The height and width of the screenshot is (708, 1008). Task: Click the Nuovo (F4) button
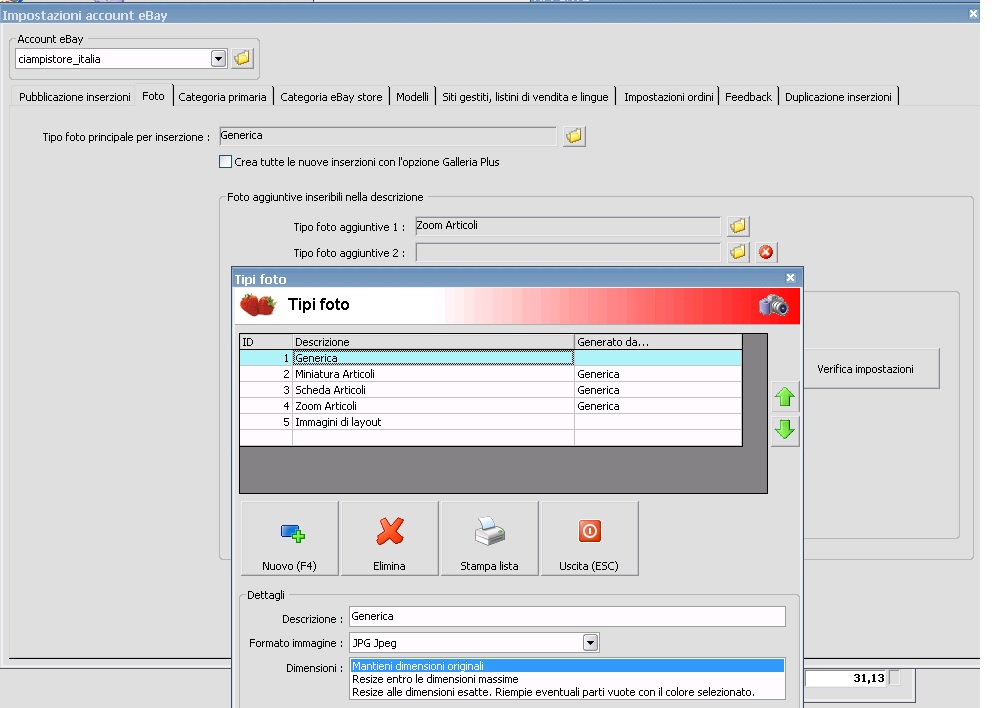(289, 539)
